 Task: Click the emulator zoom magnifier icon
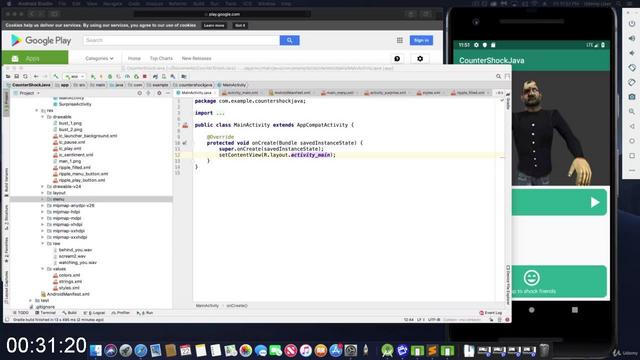[x=632, y=111]
